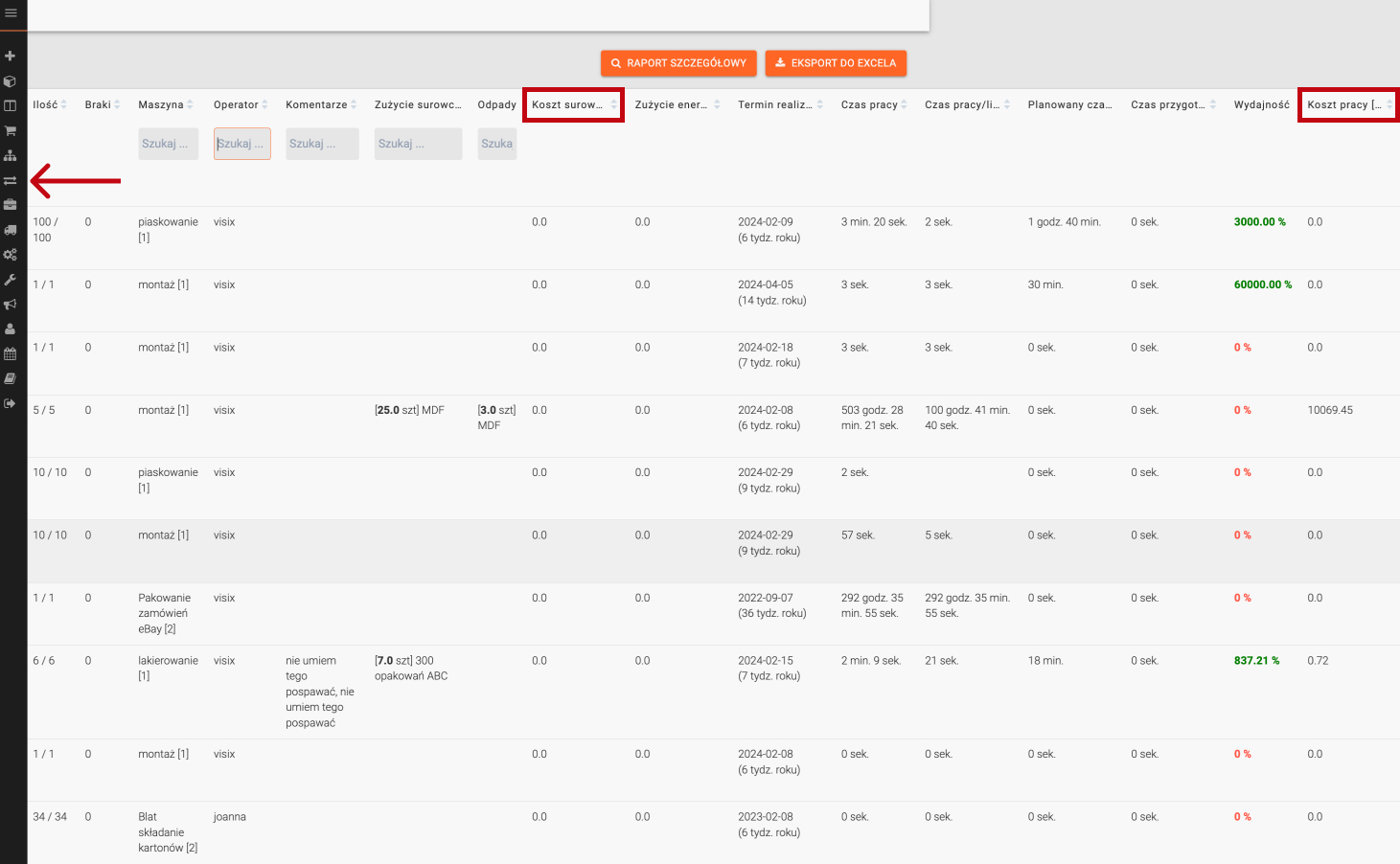Viewport: 1400px width, 864px height.
Task: Select the delivery truck sidebar icon
Action: coord(11,230)
